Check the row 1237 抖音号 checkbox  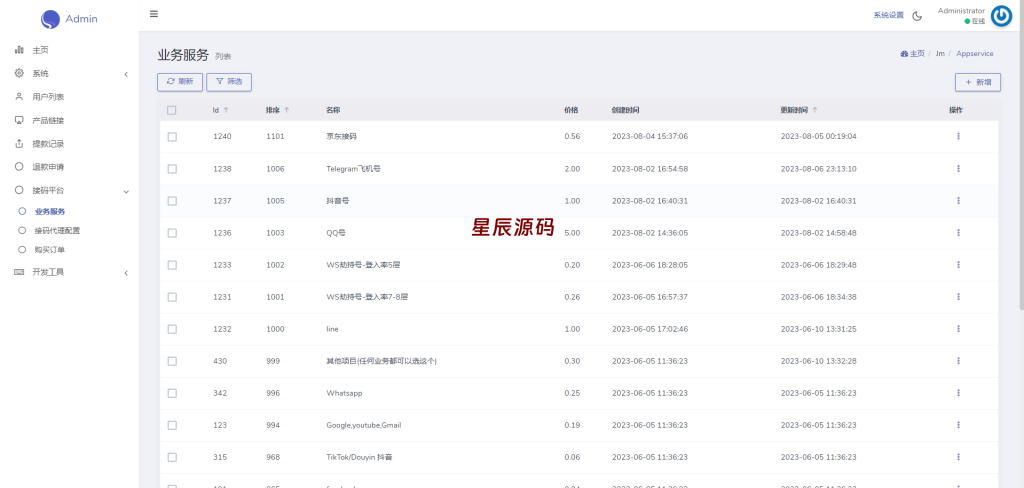pos(172,201)
